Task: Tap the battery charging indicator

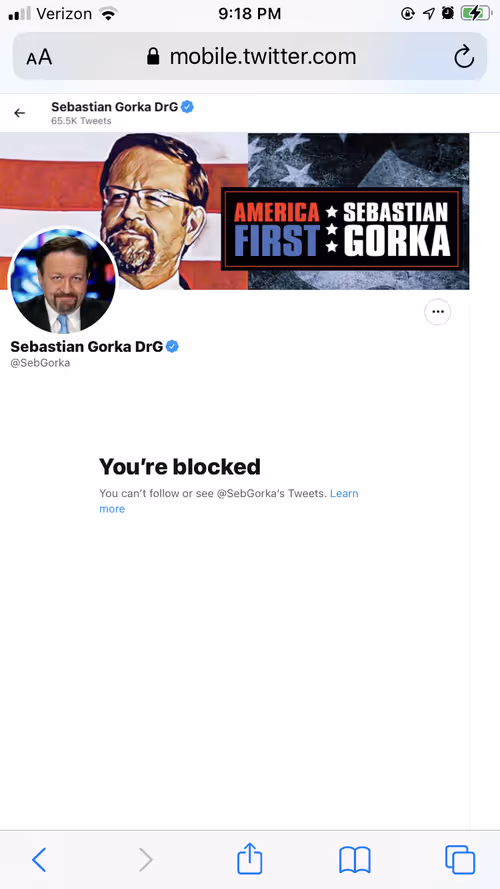Action: click(x=475, y=13)
